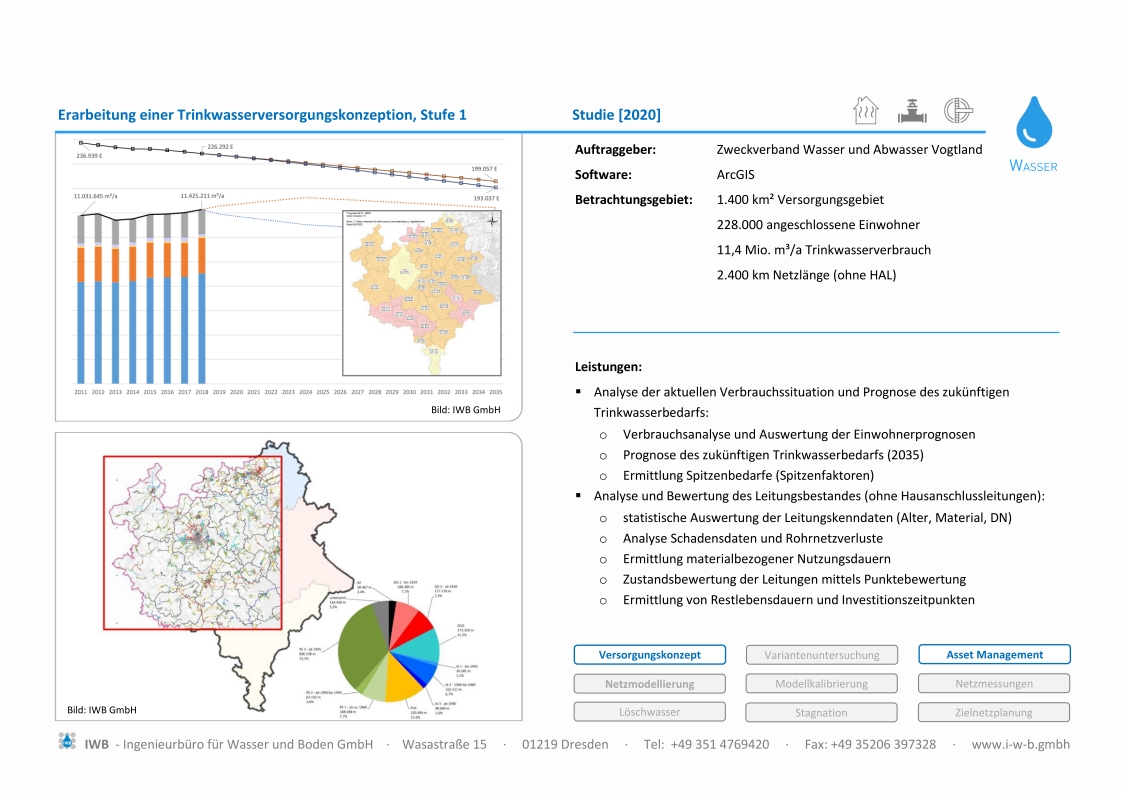The height and width of the screenshot is (794, 1123).
Task: Click the compass rose on the map
Action: [x=491, y=221]
